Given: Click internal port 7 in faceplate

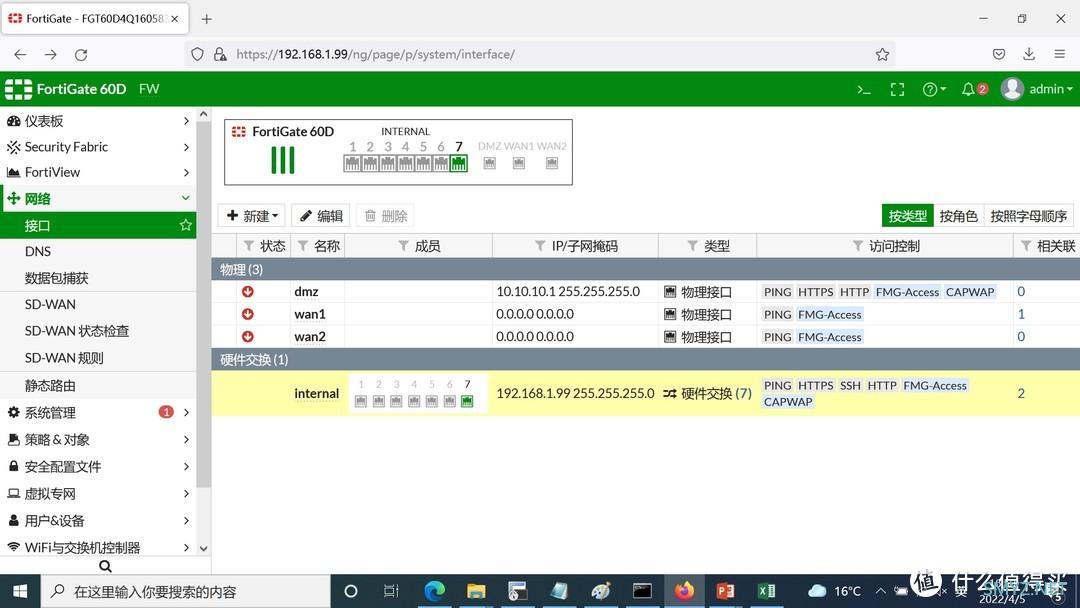Looking at the screenshot, I should pyautogui.click(x=459, y=163).
